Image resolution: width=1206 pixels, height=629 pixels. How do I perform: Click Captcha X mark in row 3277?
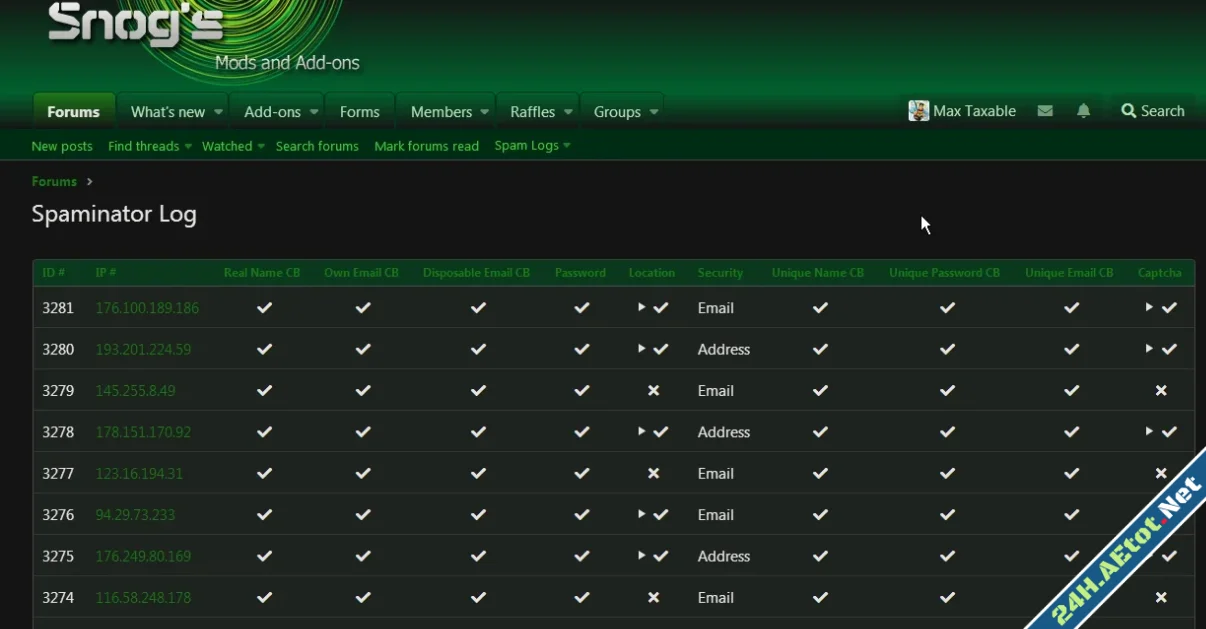tap(1161, 474)
